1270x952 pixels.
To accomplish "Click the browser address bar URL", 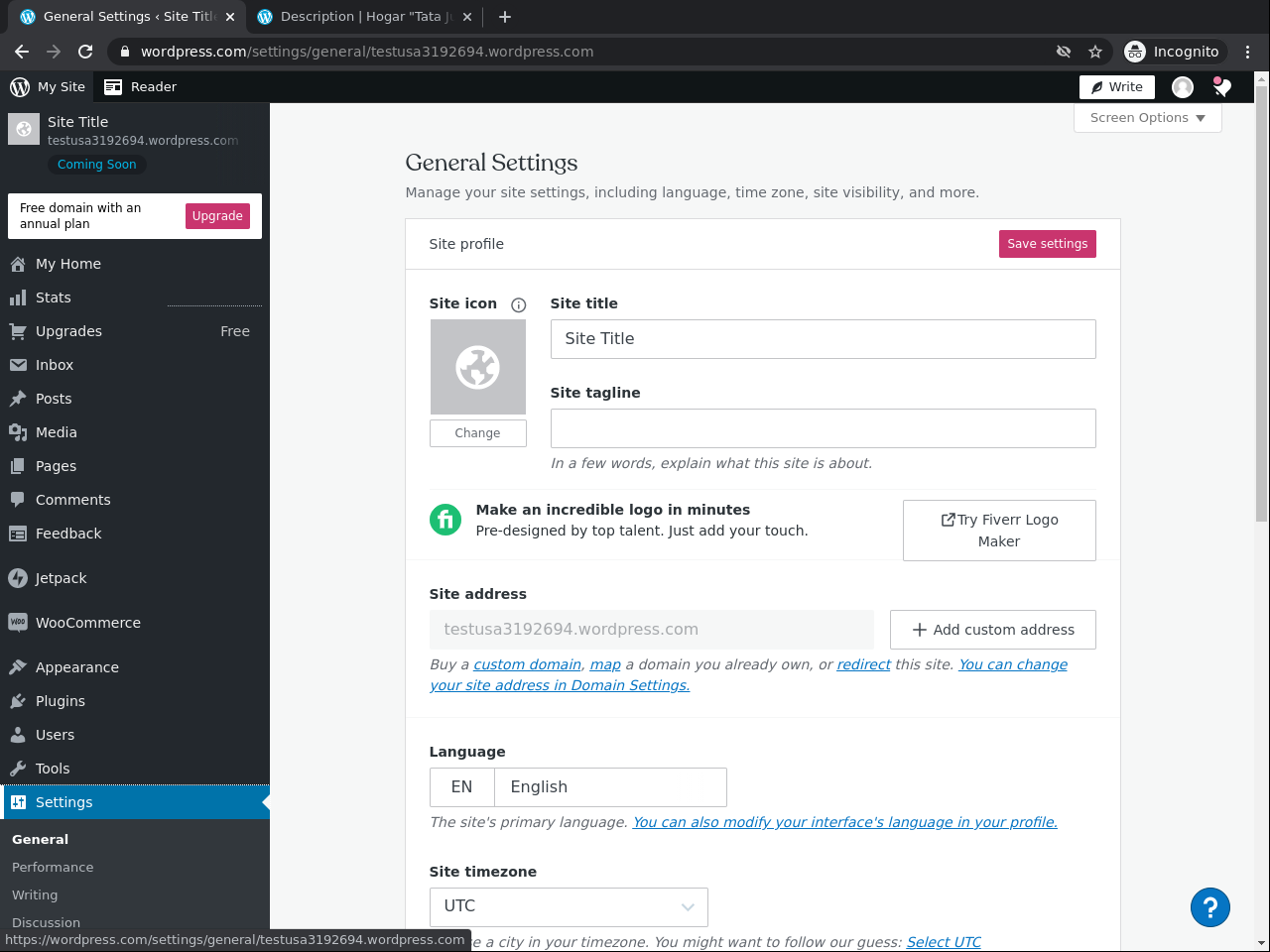I will click(367, 52).
